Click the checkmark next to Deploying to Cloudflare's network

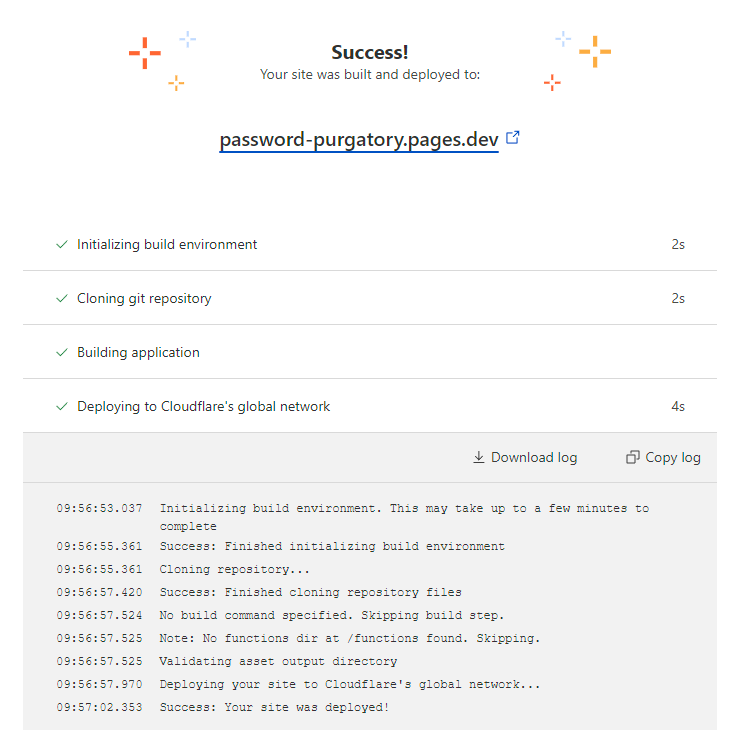coord(62,406)
